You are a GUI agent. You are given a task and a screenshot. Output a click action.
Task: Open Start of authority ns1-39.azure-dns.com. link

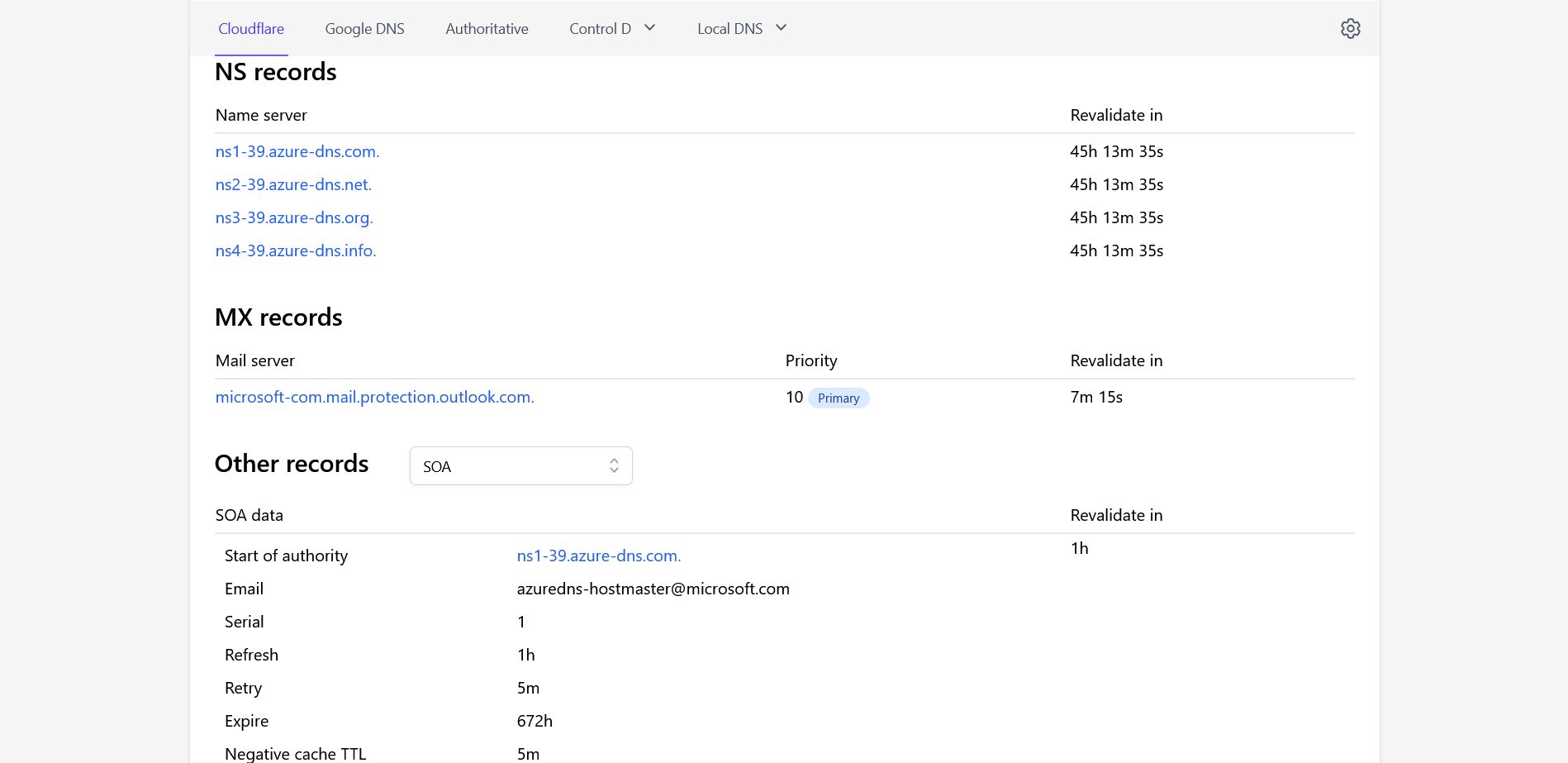tap(599, 556)
